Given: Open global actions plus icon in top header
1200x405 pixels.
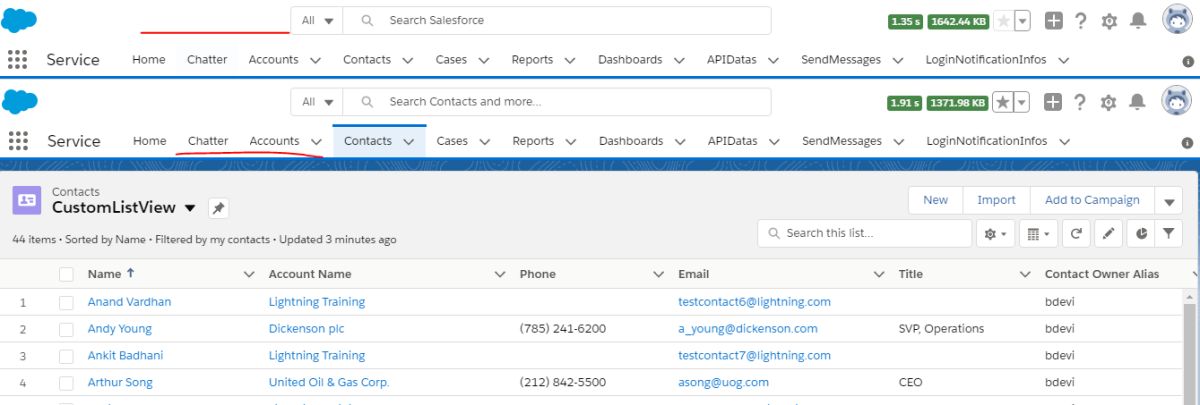Looking at the screenshot, I should point(1053,20).
